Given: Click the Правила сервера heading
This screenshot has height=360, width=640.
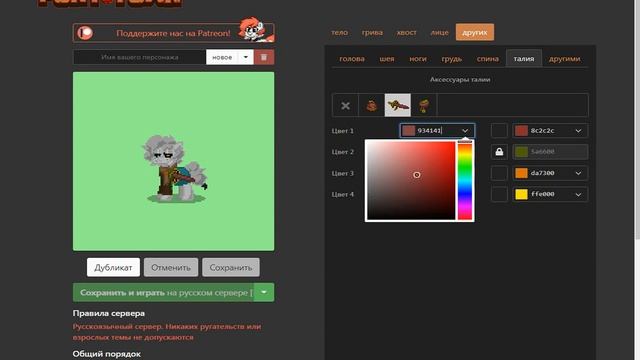Looking at the screenshot, I should coord(109,313).
